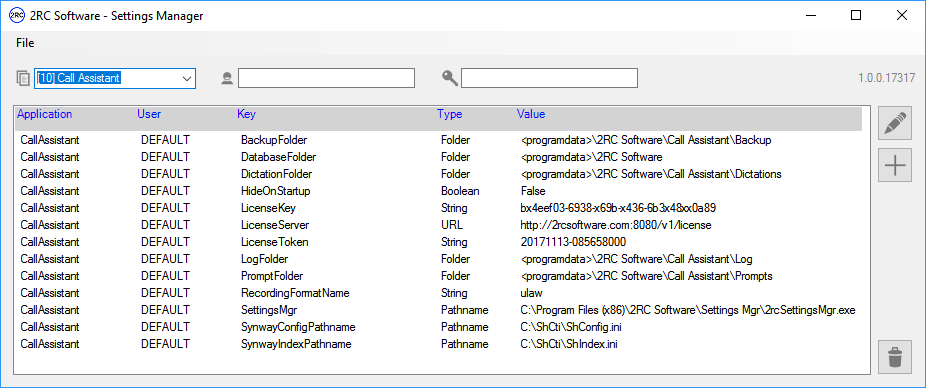This screenshot has height=388, width=926.
Task: Click the license key value bx4eef03-6938...
Action: pos(618,208)
